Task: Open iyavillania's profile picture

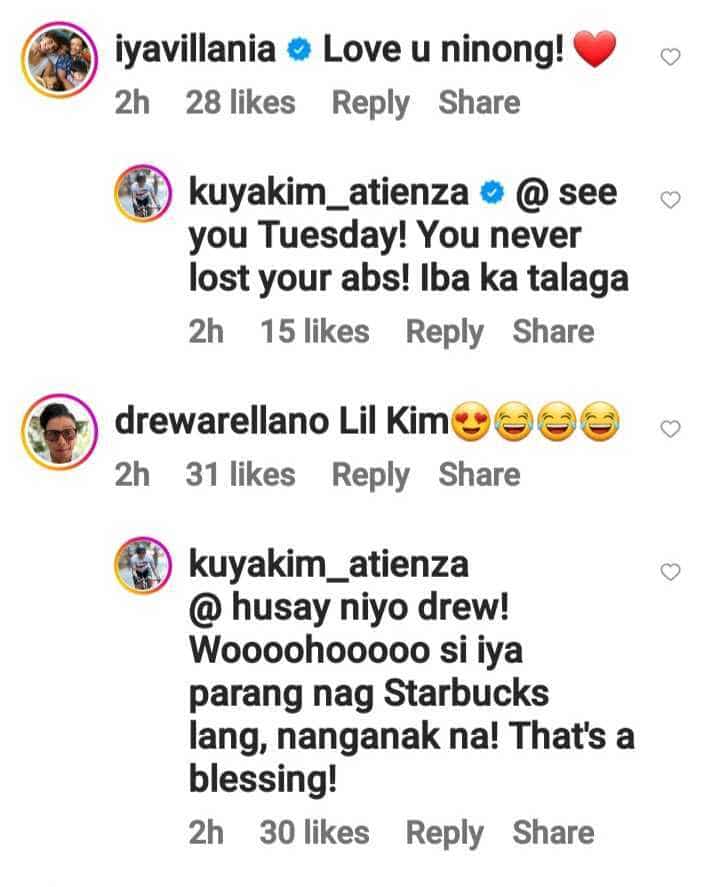Action: (59, 59)
